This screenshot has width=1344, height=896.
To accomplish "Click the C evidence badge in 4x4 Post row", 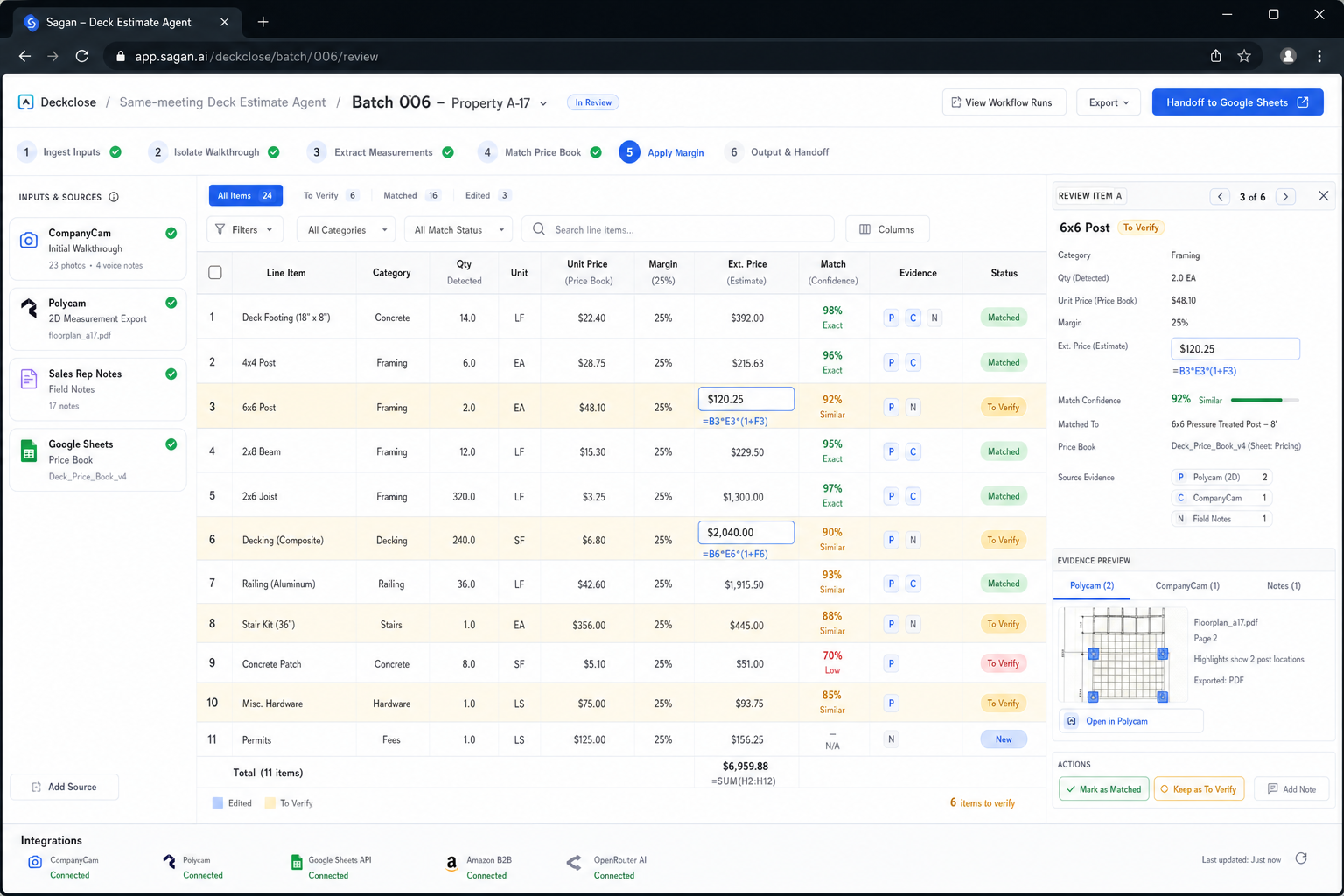I will pyautogui.click(x=913, y=363).
